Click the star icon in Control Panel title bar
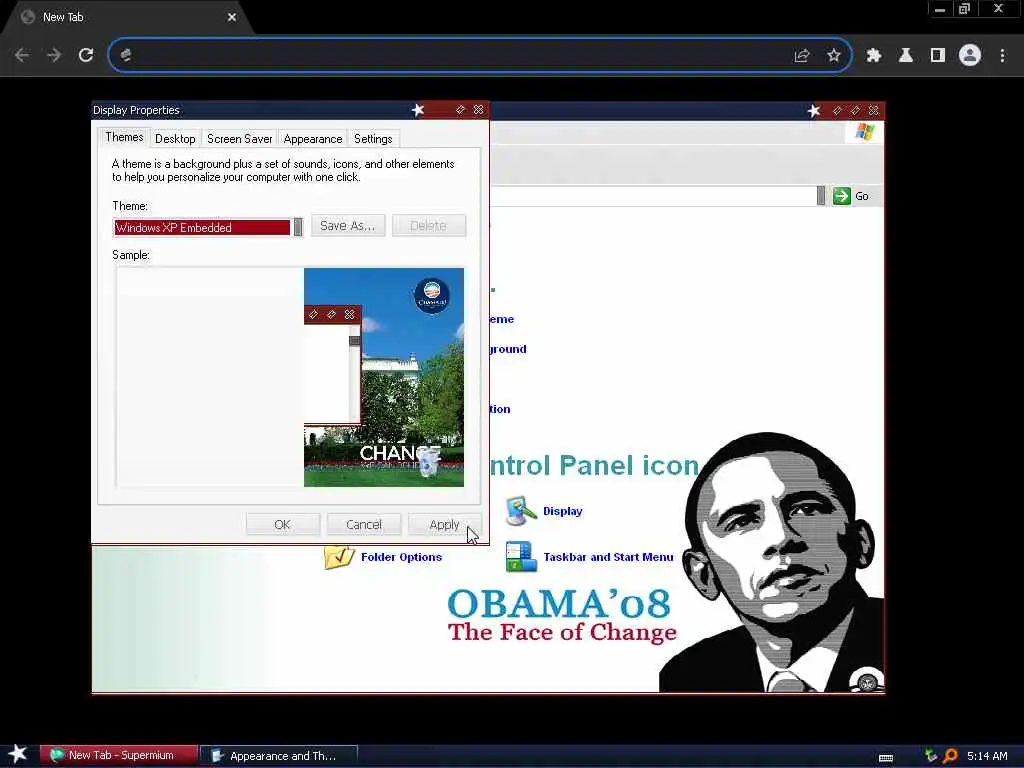 pyautogui.click(x=814, y=110)
